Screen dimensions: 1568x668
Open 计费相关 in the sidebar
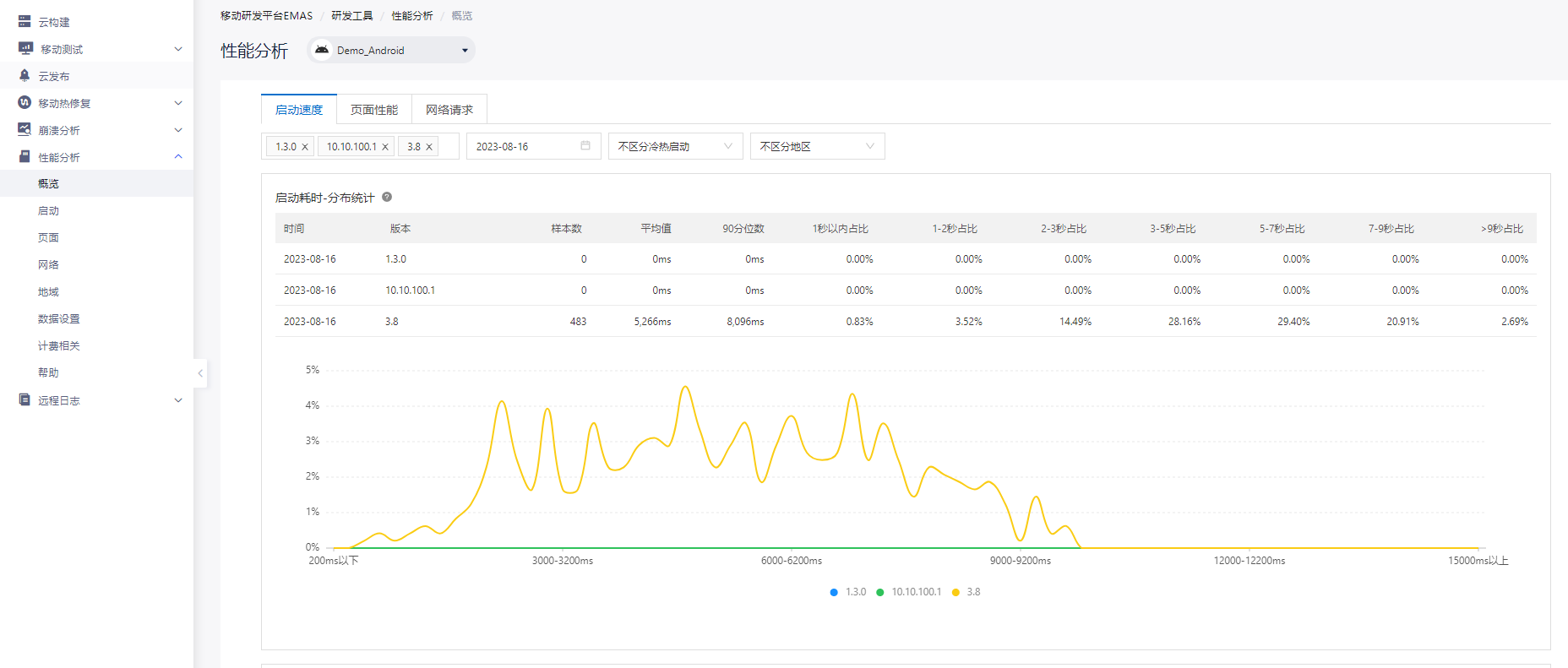pyautogui.click(x=96, y=345)
